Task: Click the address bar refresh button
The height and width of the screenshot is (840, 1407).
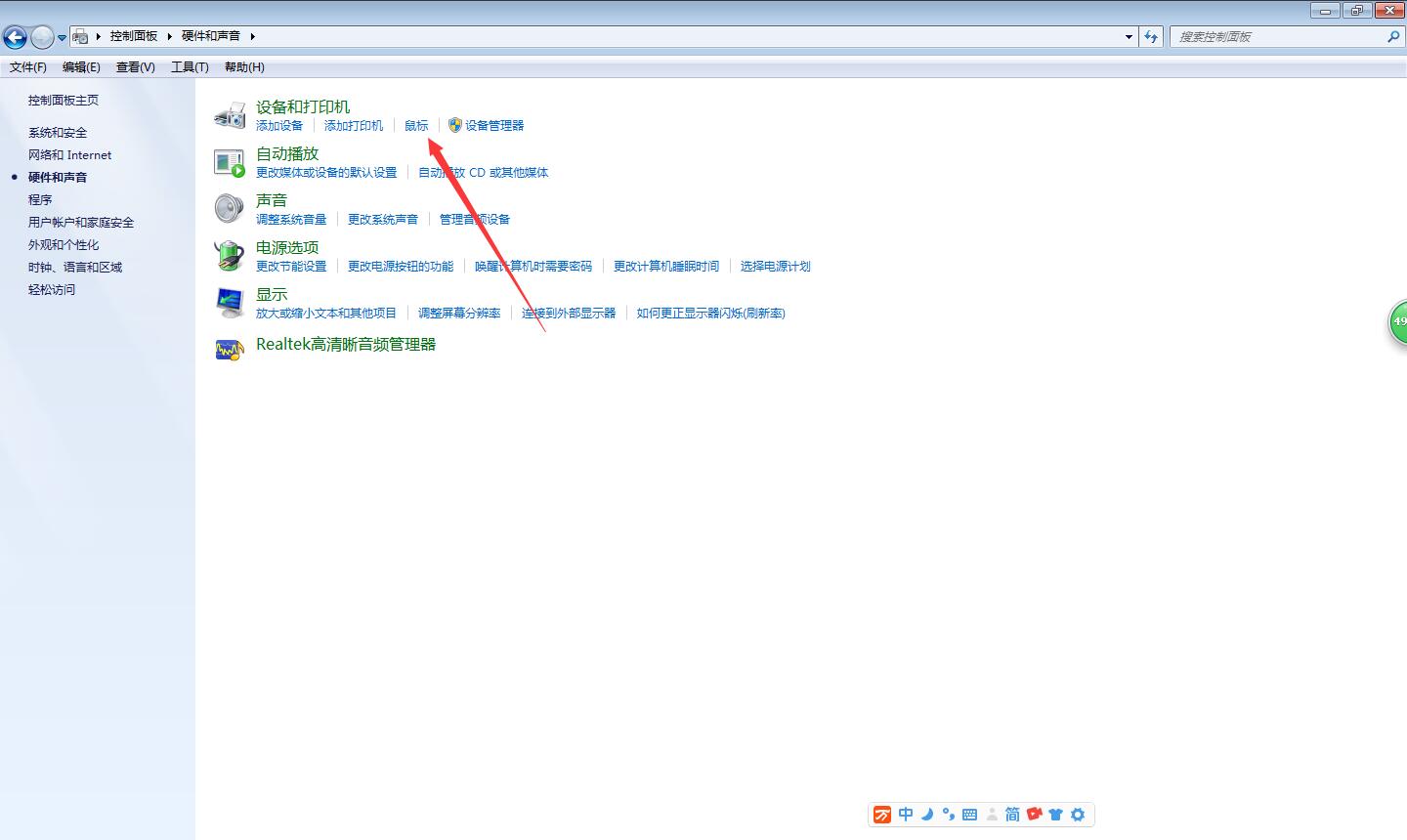Action: coord(1151,37)
